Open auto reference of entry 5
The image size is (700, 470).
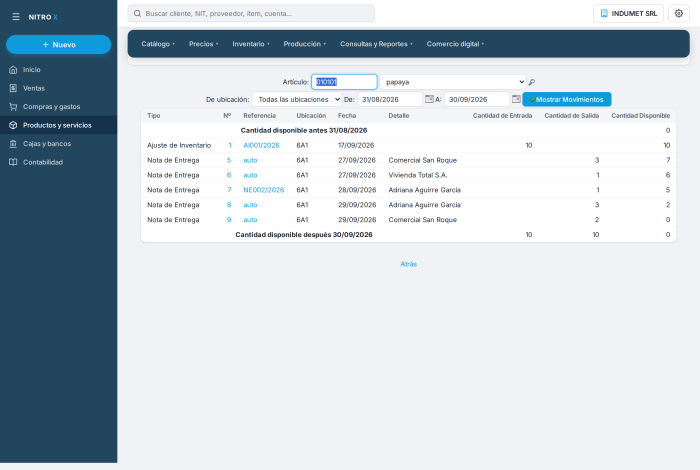[250, 160]
